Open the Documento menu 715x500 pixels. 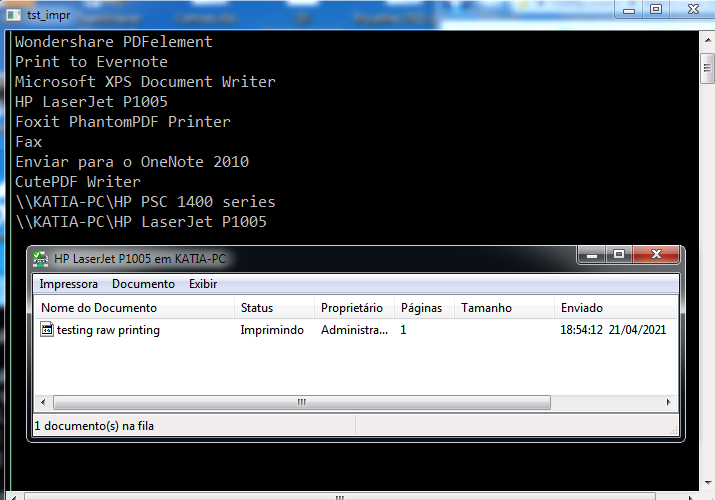143,284
